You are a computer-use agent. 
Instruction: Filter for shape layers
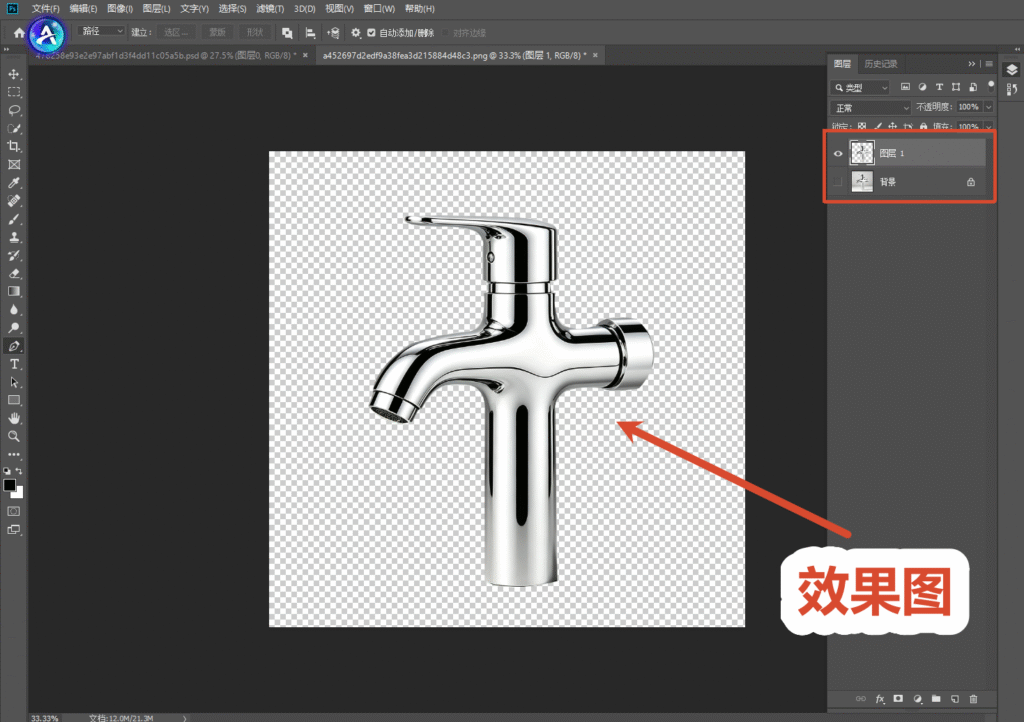point(956,87)
